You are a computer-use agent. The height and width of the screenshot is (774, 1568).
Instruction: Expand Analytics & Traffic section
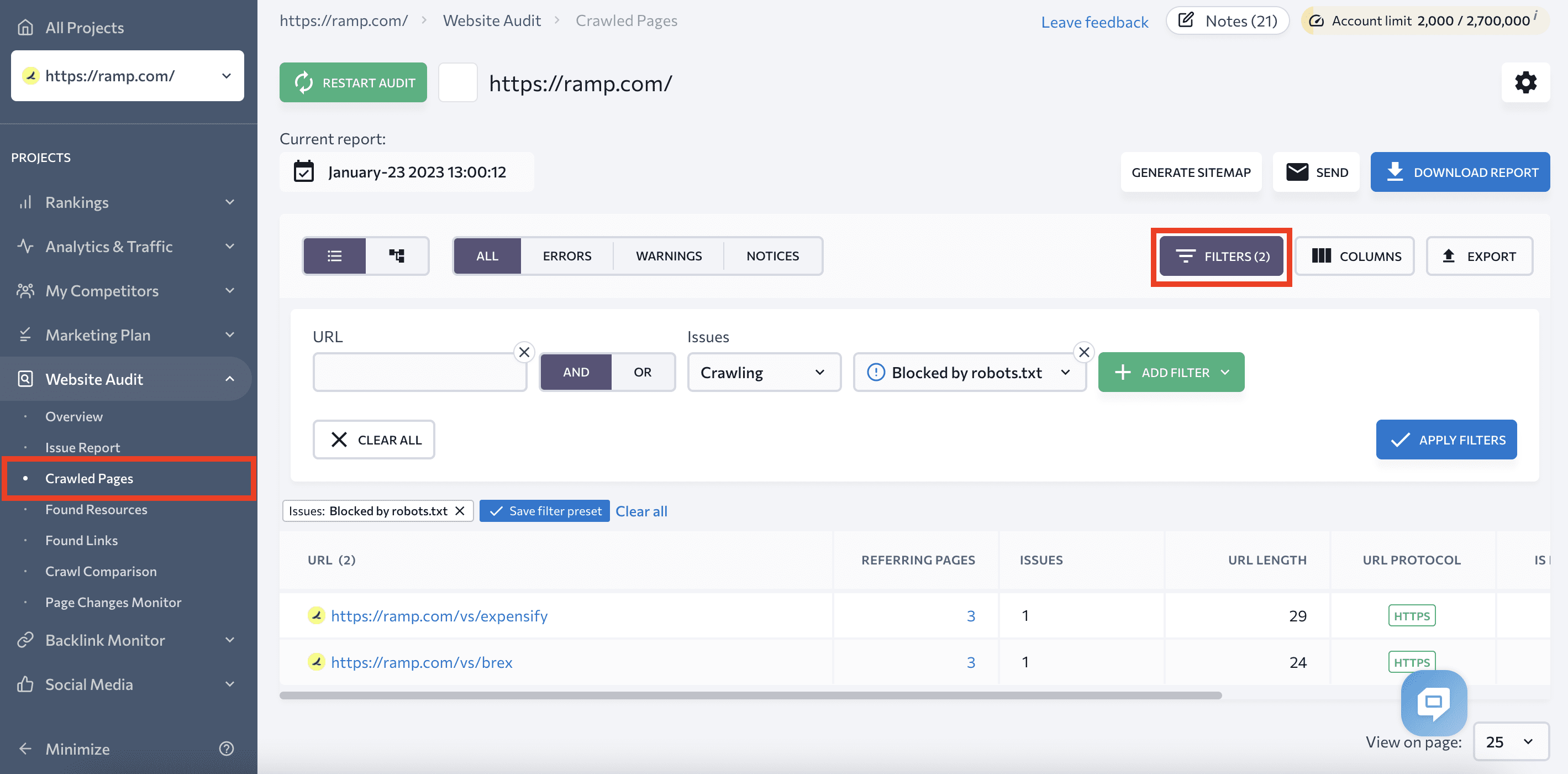[229, 247]
